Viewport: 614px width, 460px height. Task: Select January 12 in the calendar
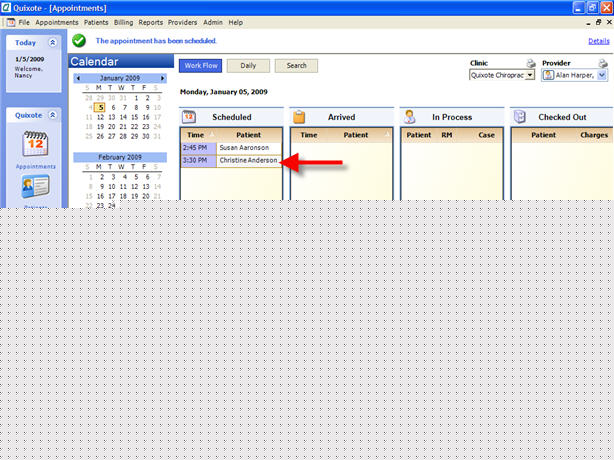(x=100, y=117)
